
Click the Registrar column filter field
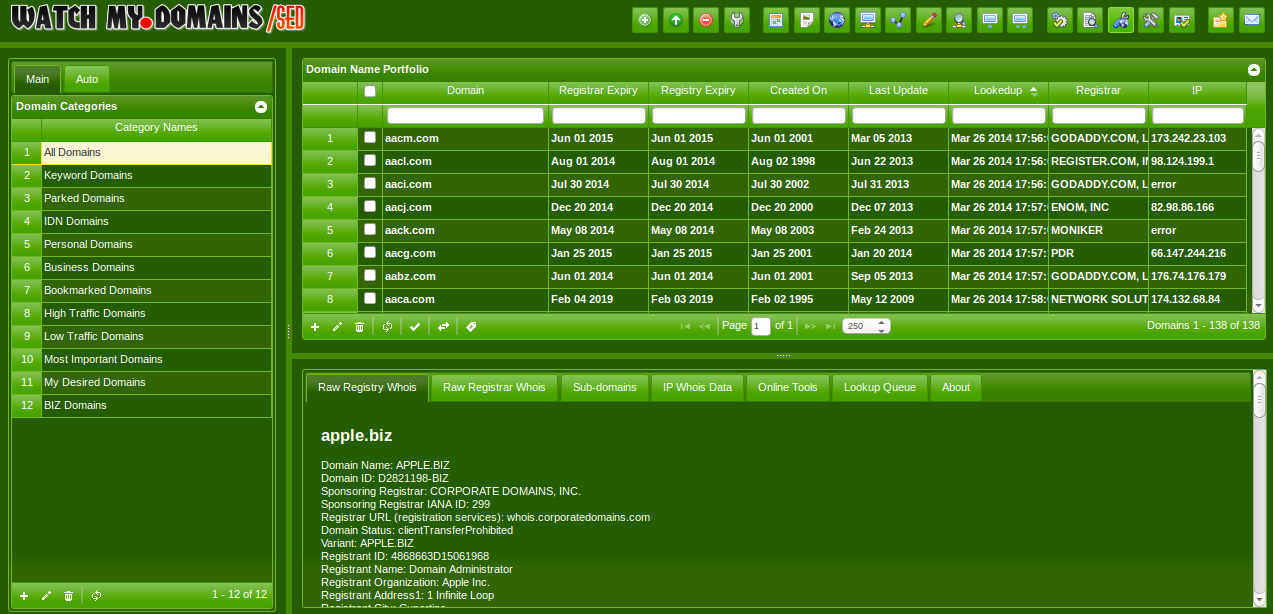click(x=1098, y=115)
